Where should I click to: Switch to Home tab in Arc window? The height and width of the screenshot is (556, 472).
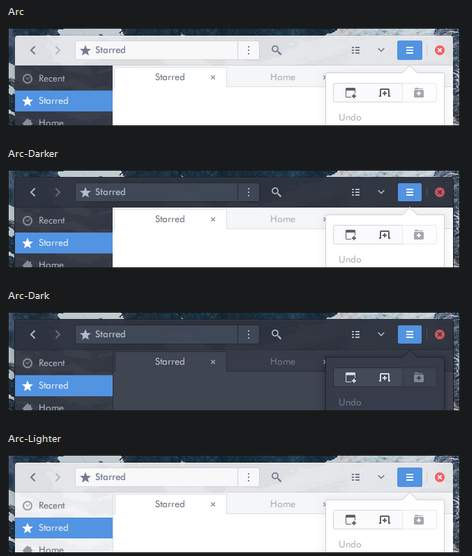tap(283, 77)
